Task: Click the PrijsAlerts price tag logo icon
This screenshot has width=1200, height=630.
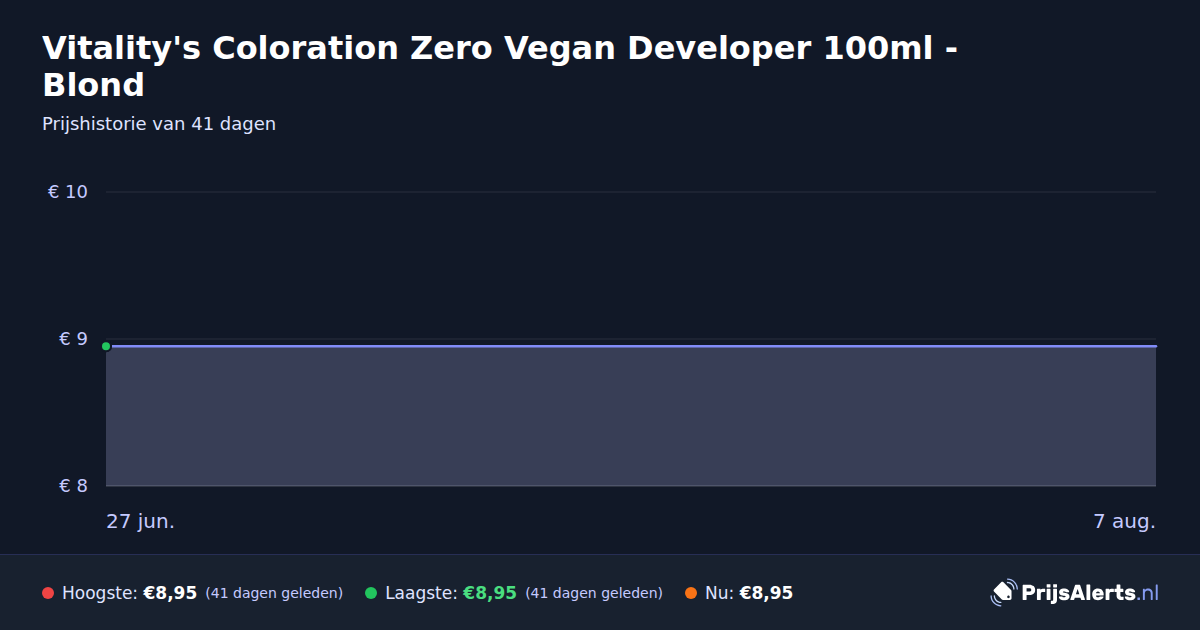Action: click(x=1003, y=593)
